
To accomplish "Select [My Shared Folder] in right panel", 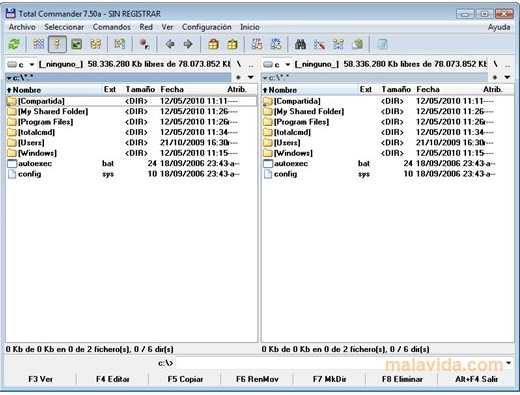I will [x=388, y=111].
